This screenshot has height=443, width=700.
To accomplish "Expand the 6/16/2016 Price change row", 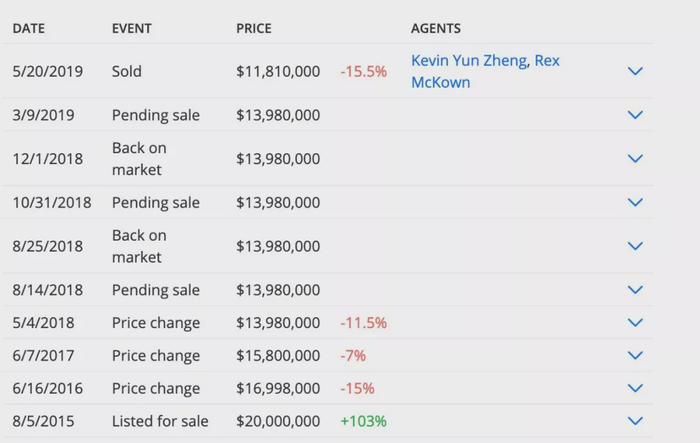I will pos(634,388).
